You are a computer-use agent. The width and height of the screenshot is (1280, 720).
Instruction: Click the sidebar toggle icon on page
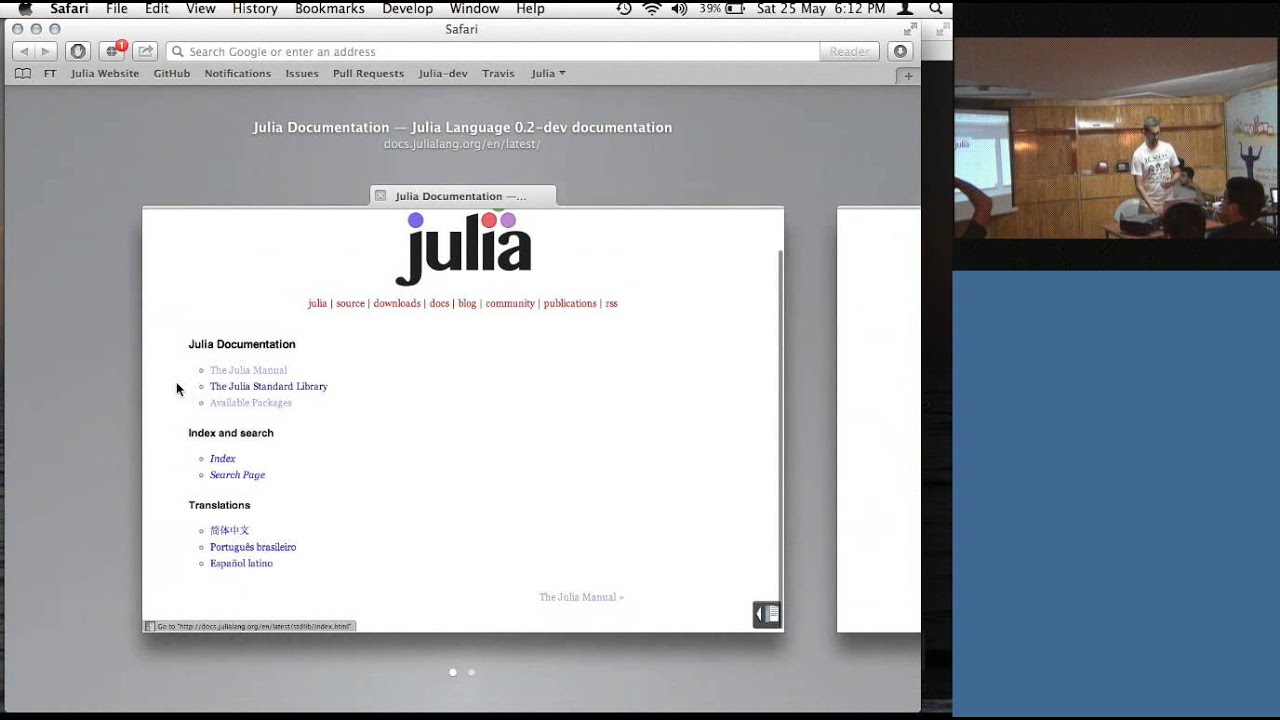click(766, 614)
